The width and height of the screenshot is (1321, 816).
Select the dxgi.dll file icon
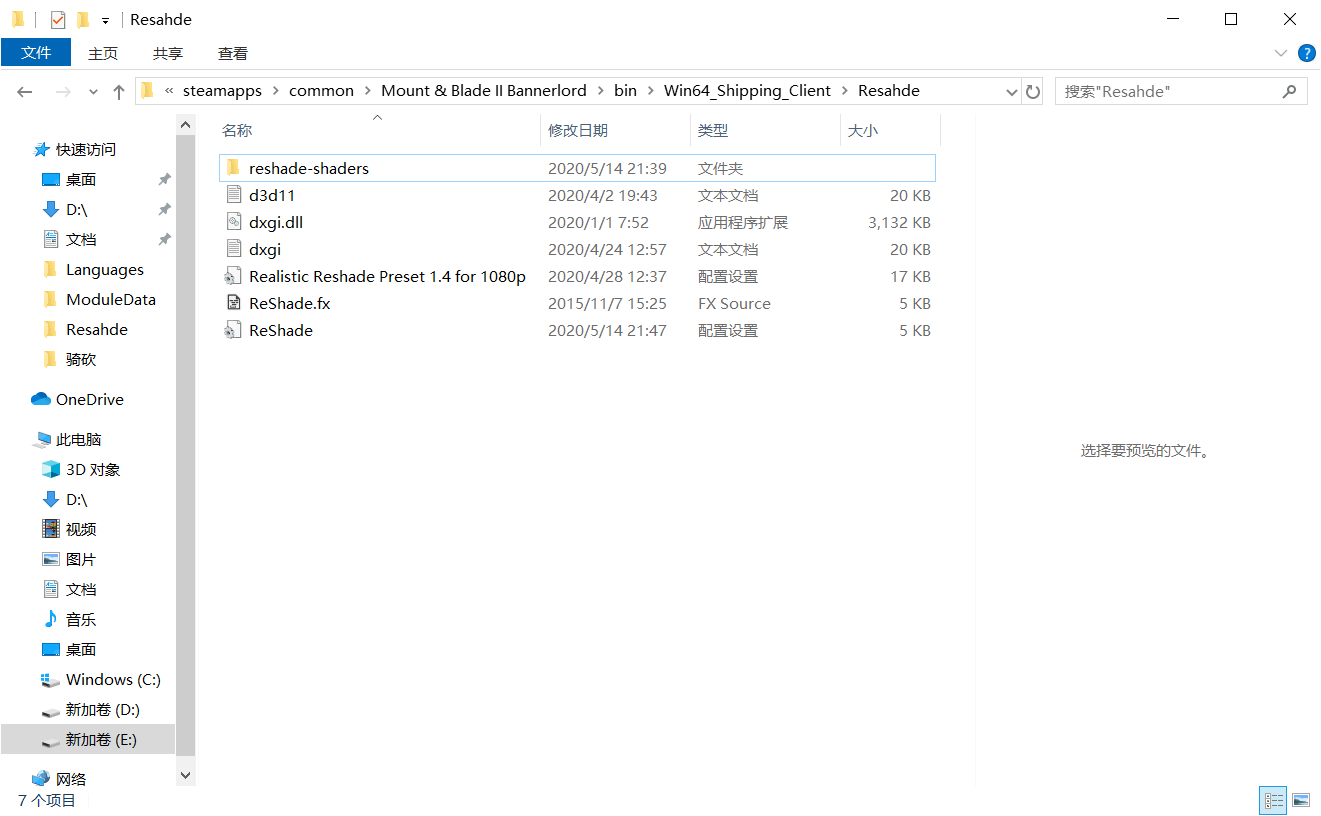pyautogui.click(x=233, y=222)
